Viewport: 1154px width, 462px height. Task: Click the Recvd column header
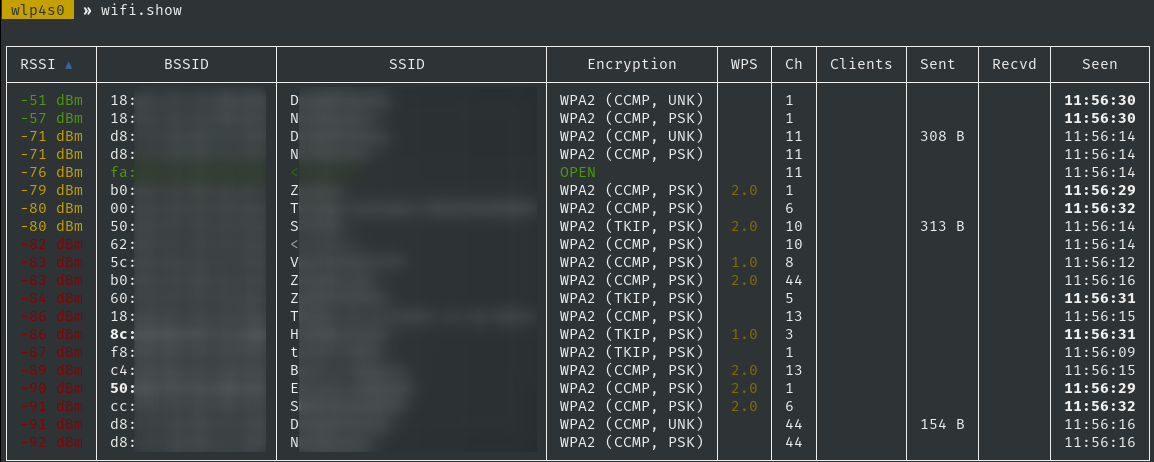click(x=1014, y=64)
